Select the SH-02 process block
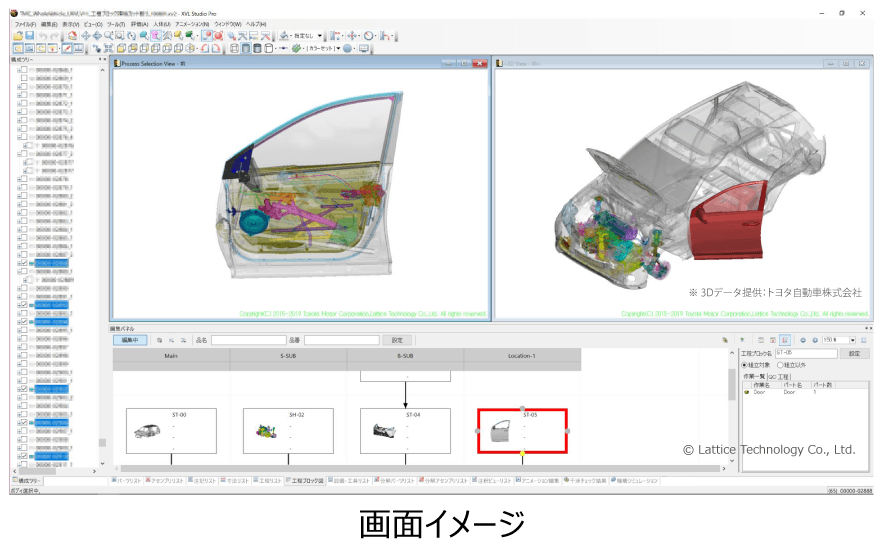 pyautogui.click(x=288, y=431)
